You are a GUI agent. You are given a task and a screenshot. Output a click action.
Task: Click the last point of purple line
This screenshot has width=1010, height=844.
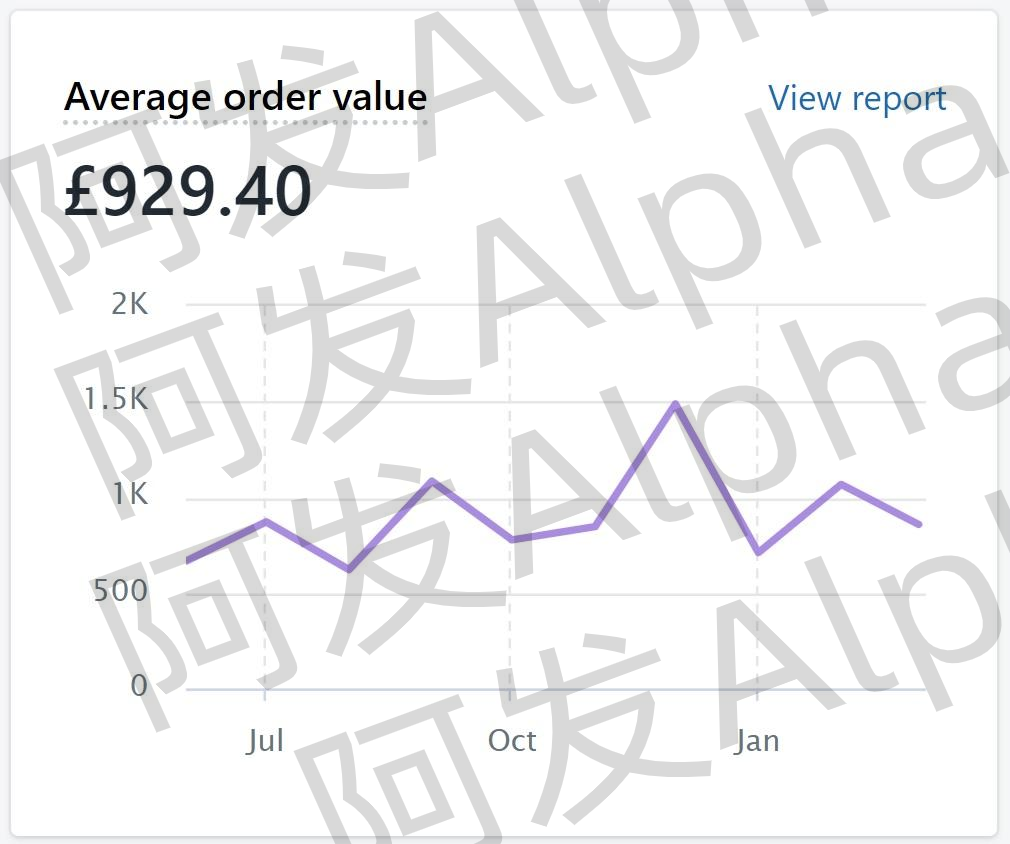[919, 524]
